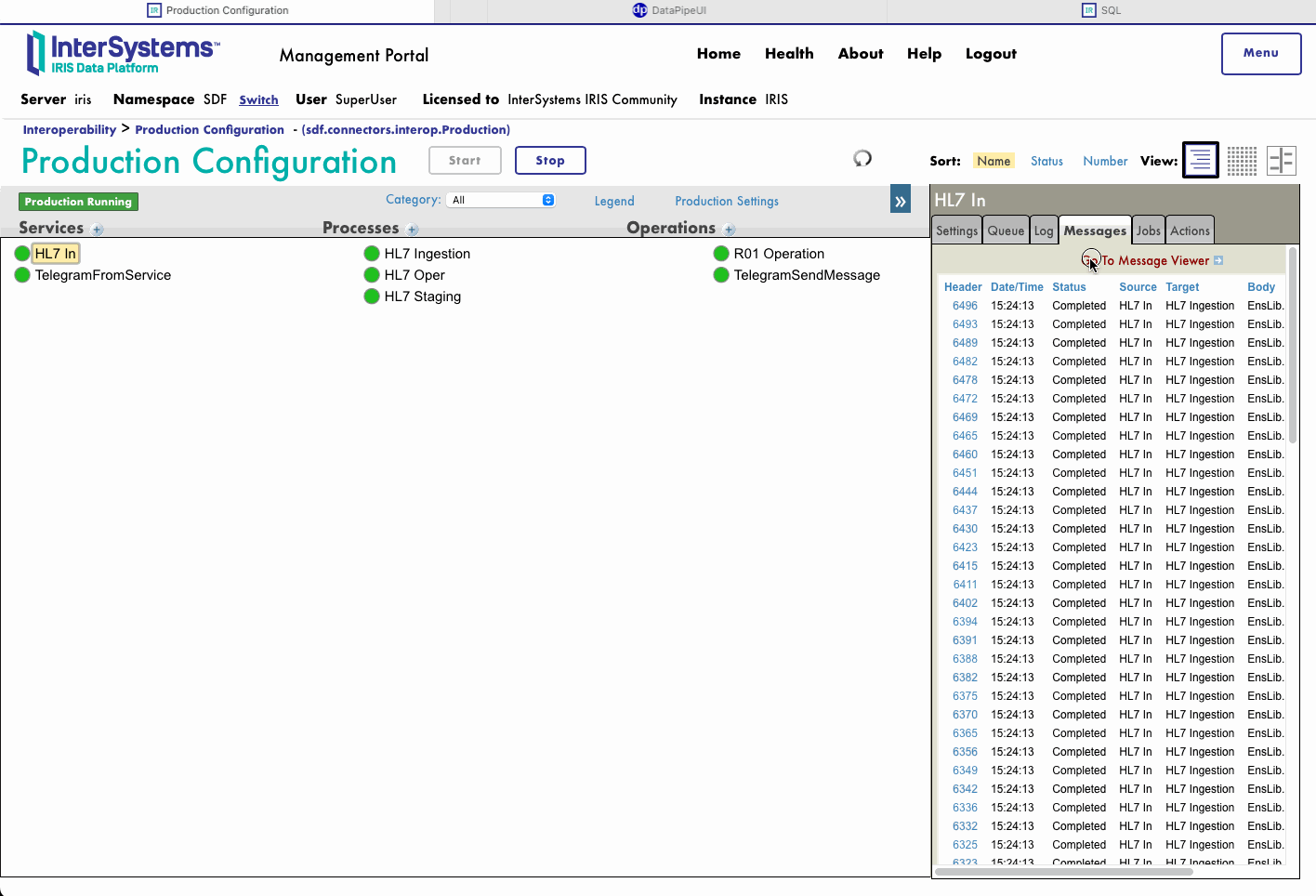Viewport: 1316px width, 896px height.
Task: Click the green status dot for HL7 Staging
Action: (x=372, y=296)
